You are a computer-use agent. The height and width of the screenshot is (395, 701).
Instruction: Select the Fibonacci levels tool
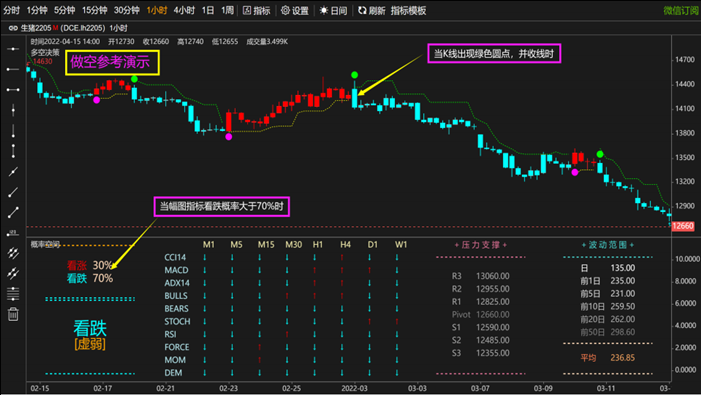pos(13,294)
